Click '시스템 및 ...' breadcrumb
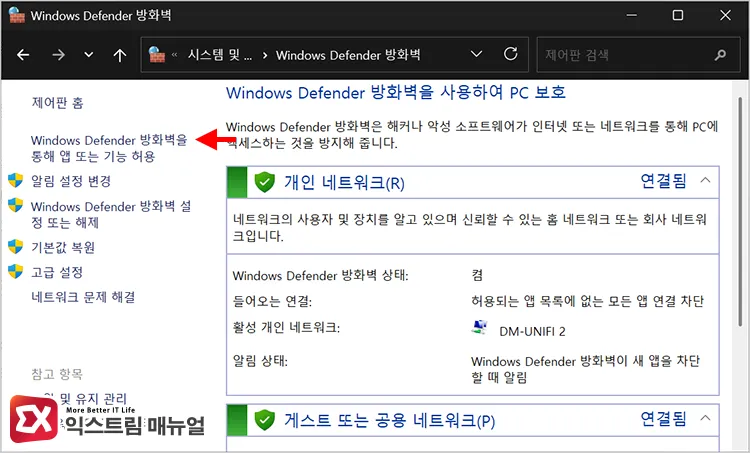Viewport: 750px width, 453px height. [220, 55]
